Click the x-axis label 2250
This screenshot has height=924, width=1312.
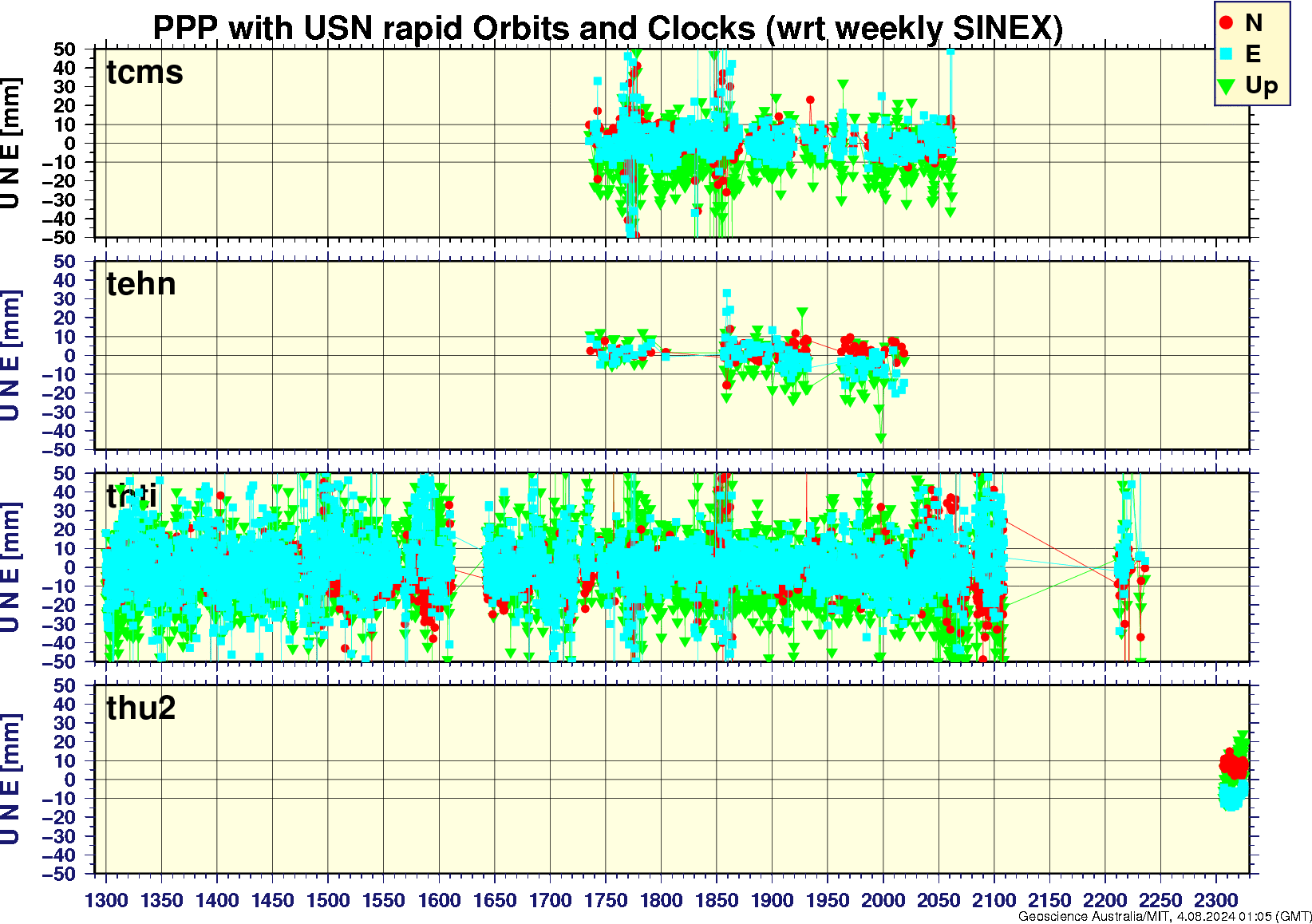coord(1160,900)
